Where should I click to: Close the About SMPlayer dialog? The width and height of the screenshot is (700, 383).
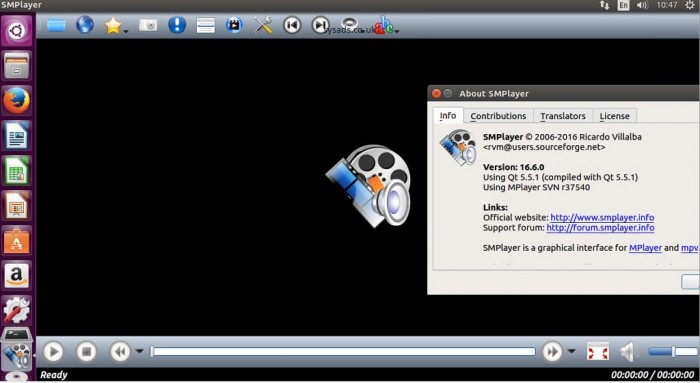click(x=436, y=93)
